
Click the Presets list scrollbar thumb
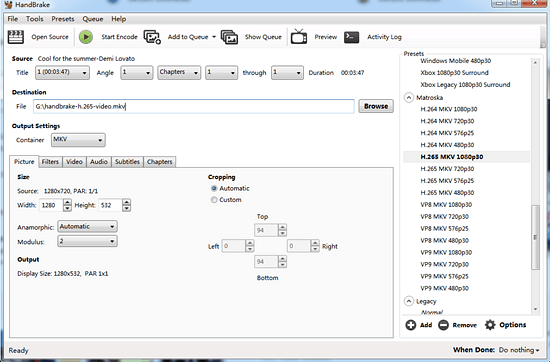[535, 237]
